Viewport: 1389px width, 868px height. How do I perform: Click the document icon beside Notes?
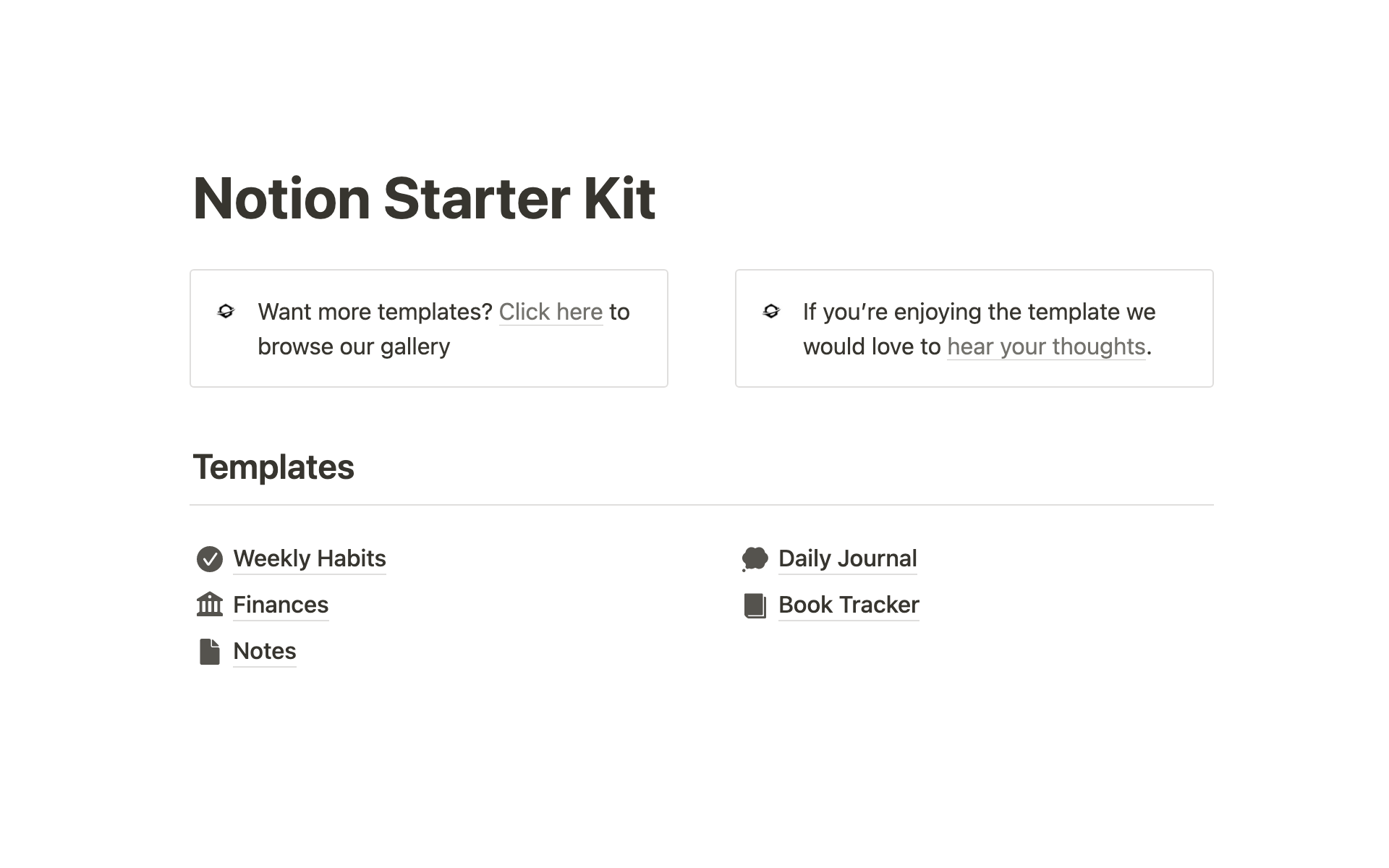pyautogui.click(x=210, y=651)
